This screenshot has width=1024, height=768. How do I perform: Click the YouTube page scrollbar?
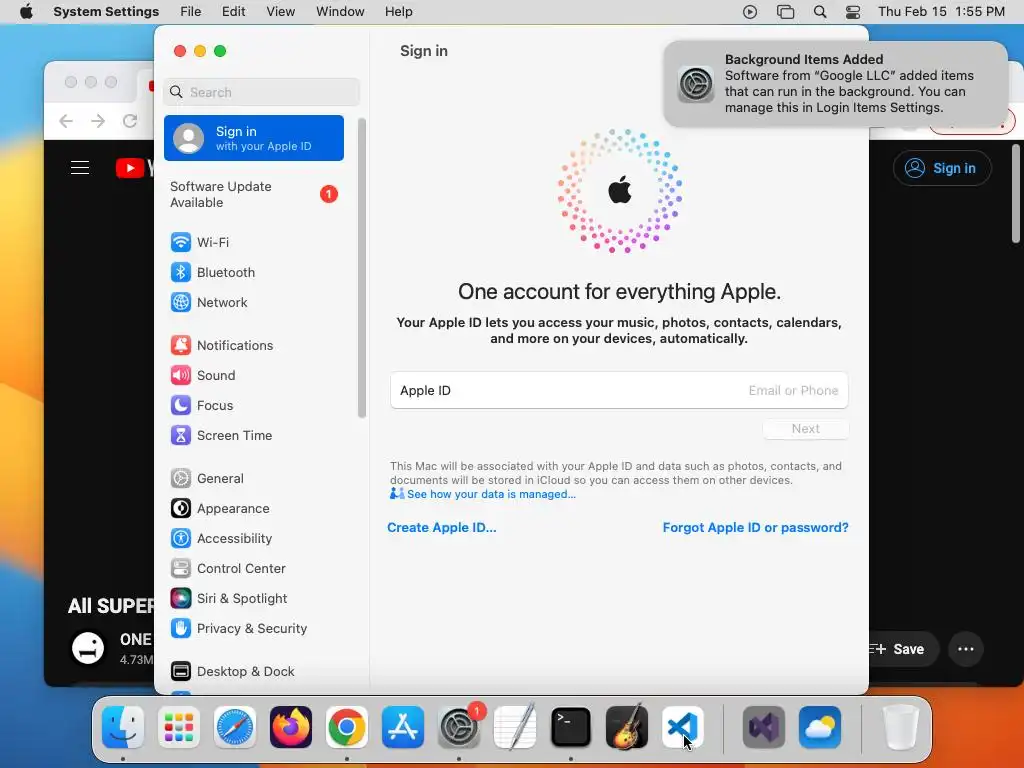coord(1016,194)
